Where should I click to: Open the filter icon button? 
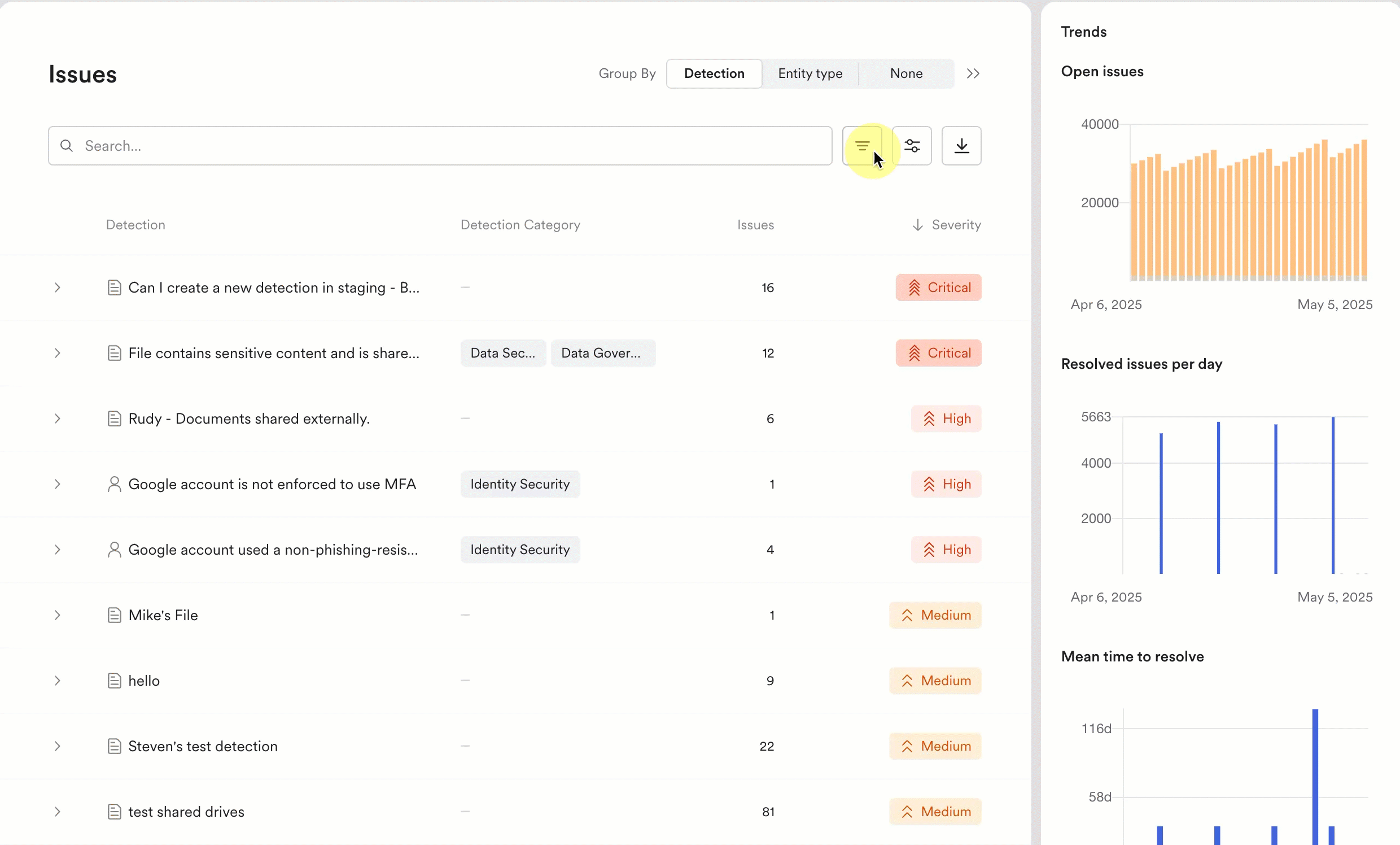[x=862, y=146]
